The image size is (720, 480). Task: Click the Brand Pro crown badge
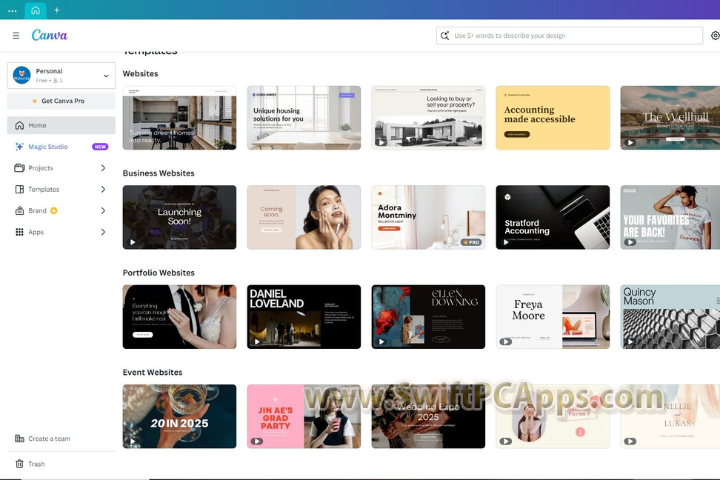point(54,211)
